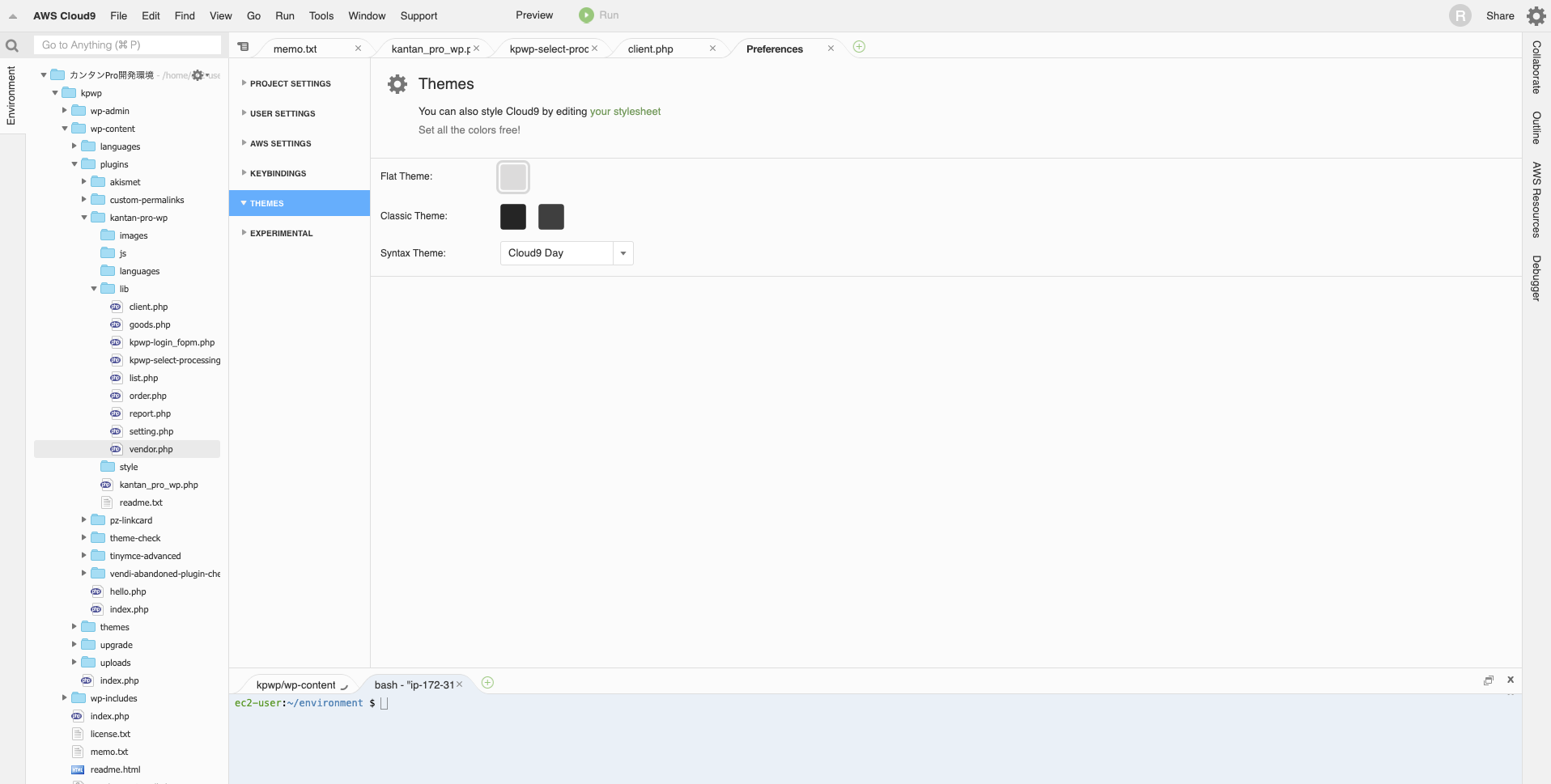Open the Tools menu
Image resolution: width=1551 pixels, height=784 pixels.
click(x=321, y=16)
